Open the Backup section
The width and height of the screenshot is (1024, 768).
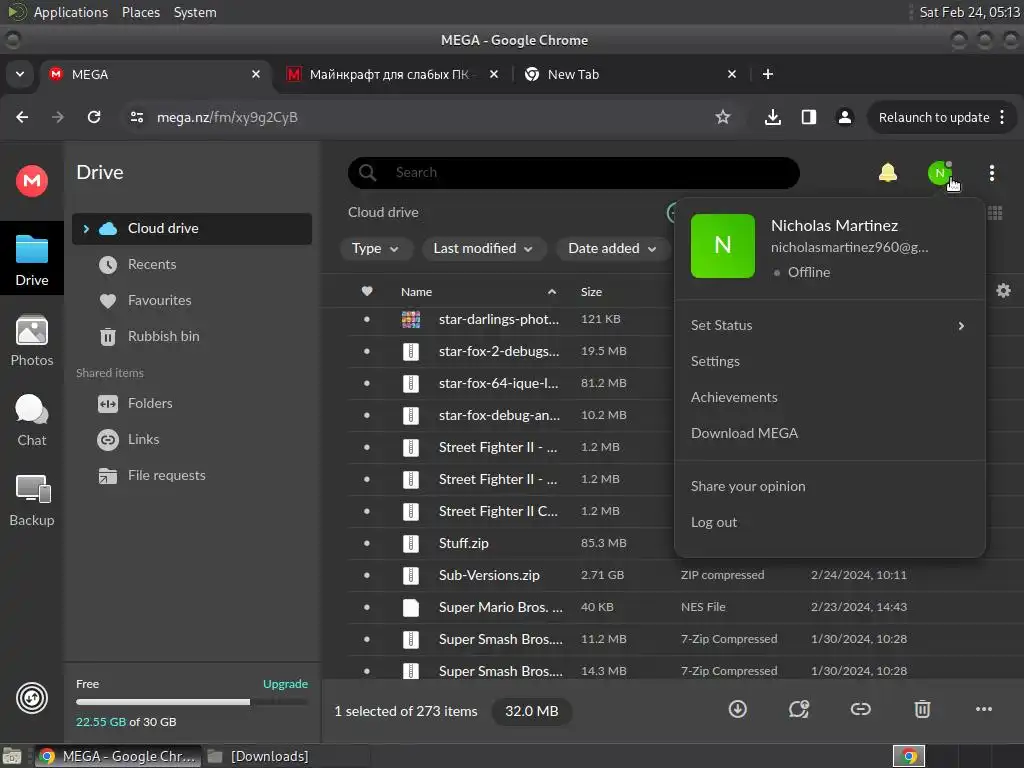[x=32, y=501]
